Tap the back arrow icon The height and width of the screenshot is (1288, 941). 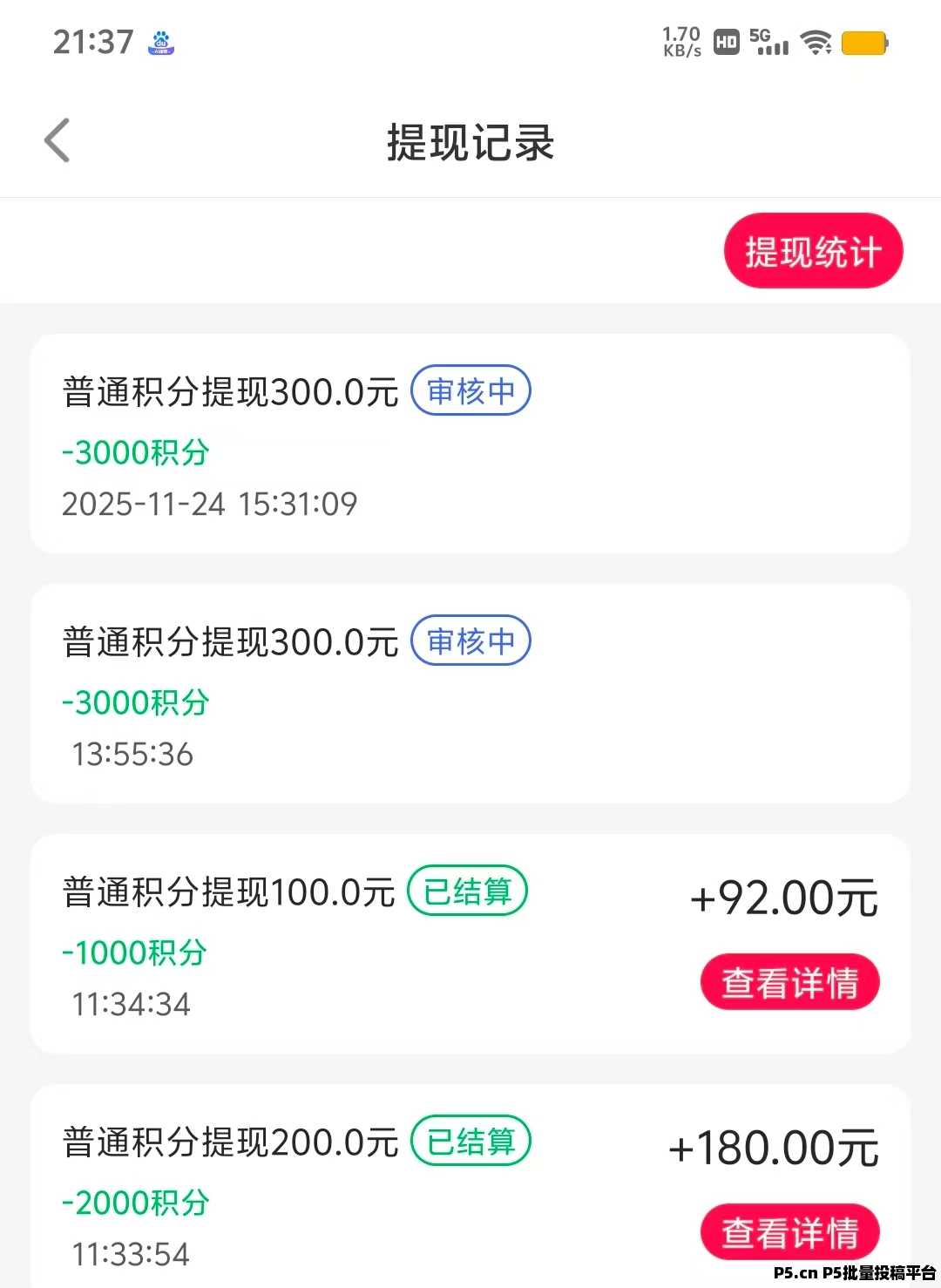(58, 140)
